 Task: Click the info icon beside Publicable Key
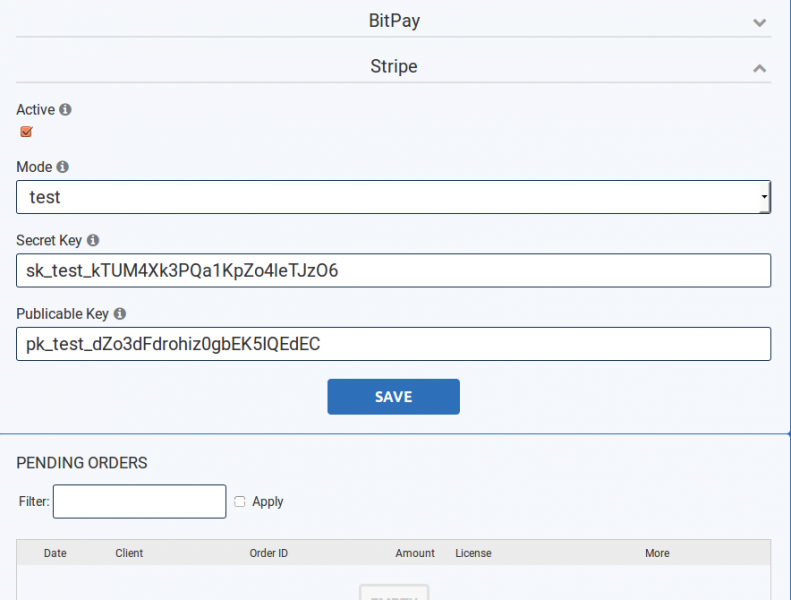click(120, 314)
